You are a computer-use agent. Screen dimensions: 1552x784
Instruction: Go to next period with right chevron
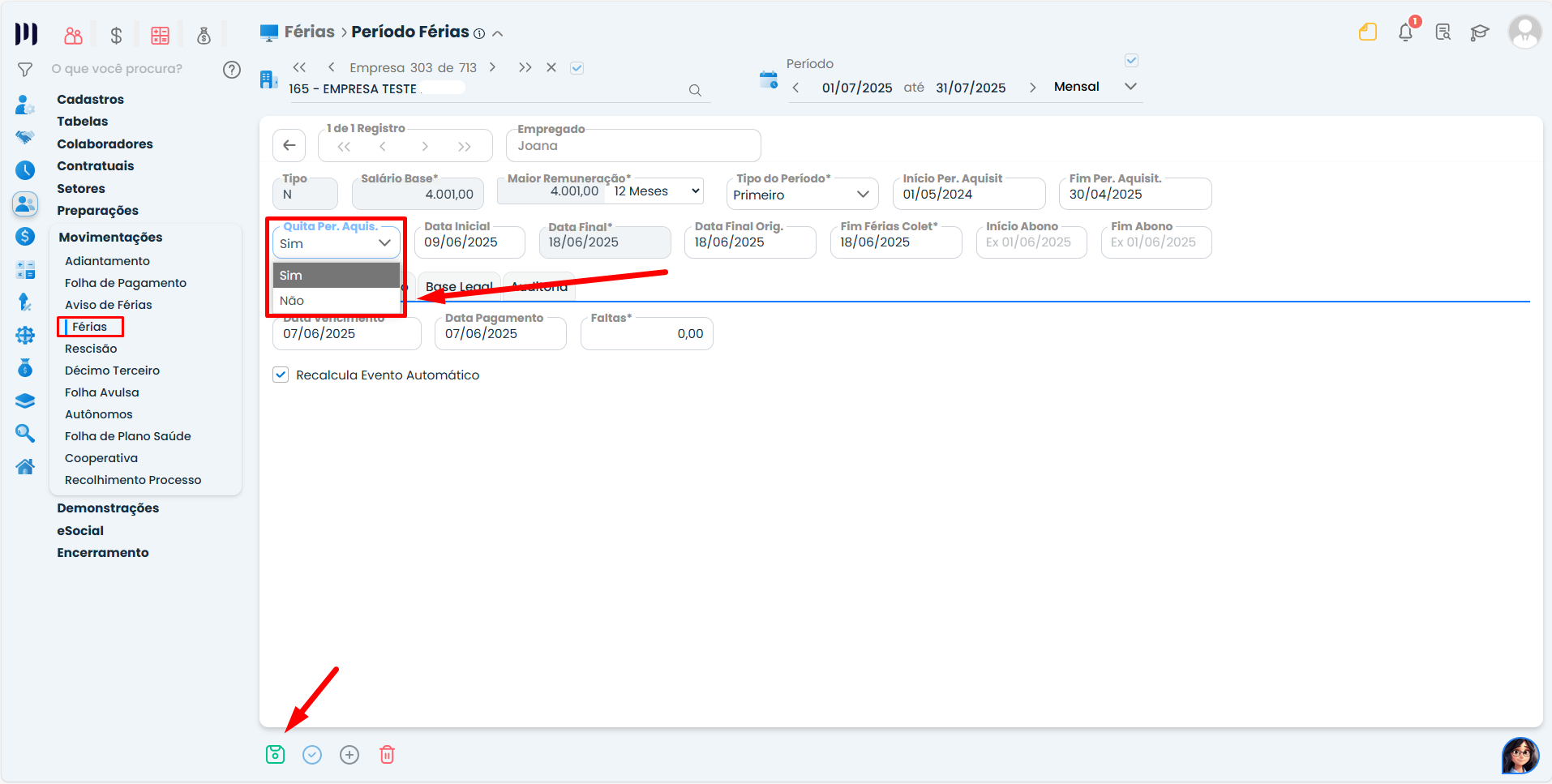(x=1032, y=88)
